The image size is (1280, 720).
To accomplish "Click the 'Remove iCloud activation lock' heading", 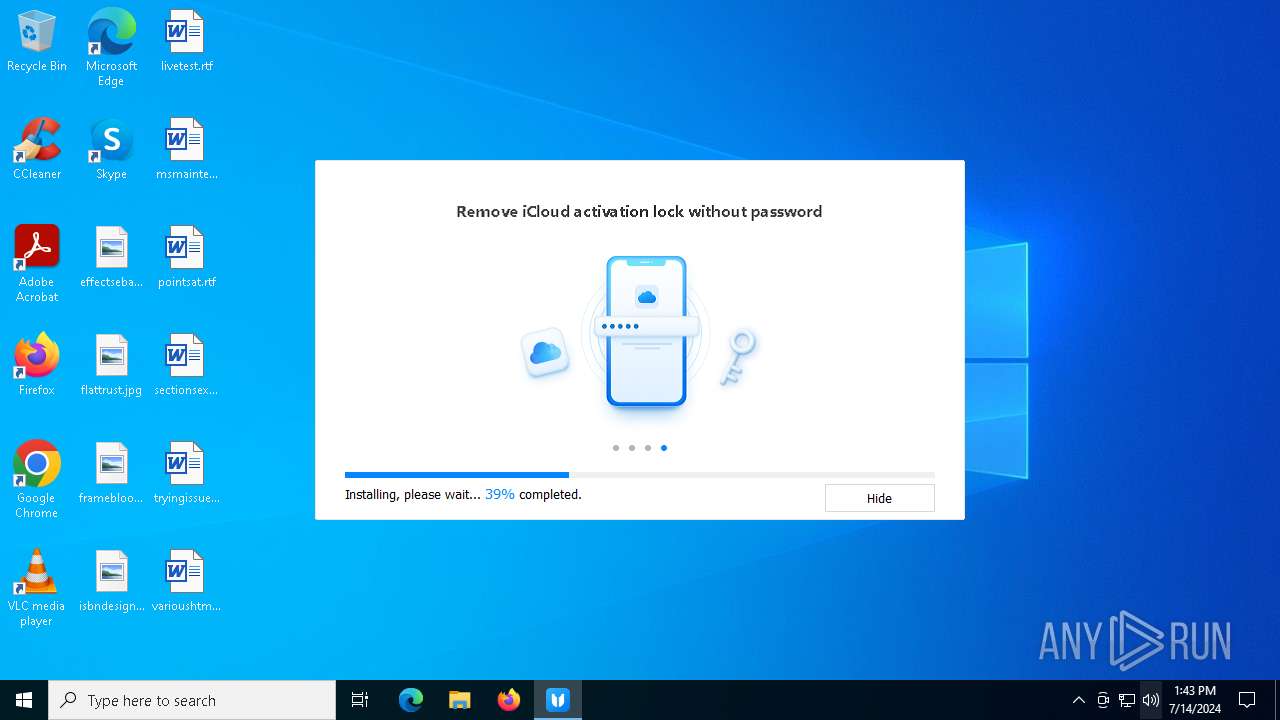I will click(x=639, y=211).
